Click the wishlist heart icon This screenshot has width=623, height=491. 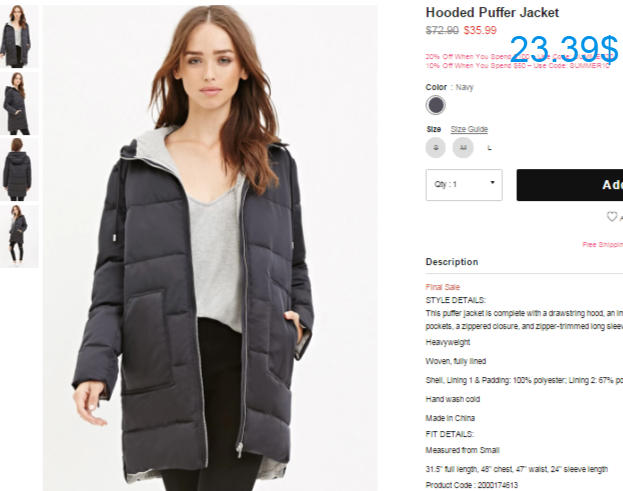click(611, 217)
